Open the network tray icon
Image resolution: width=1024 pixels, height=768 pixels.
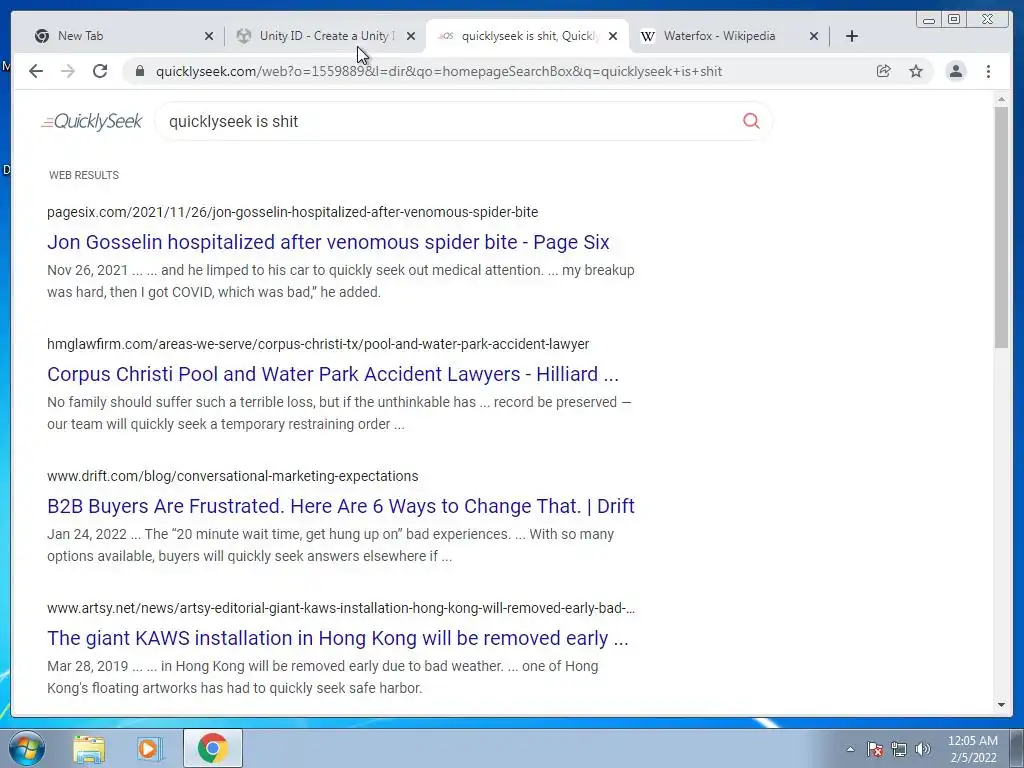(x=899, y=749)
